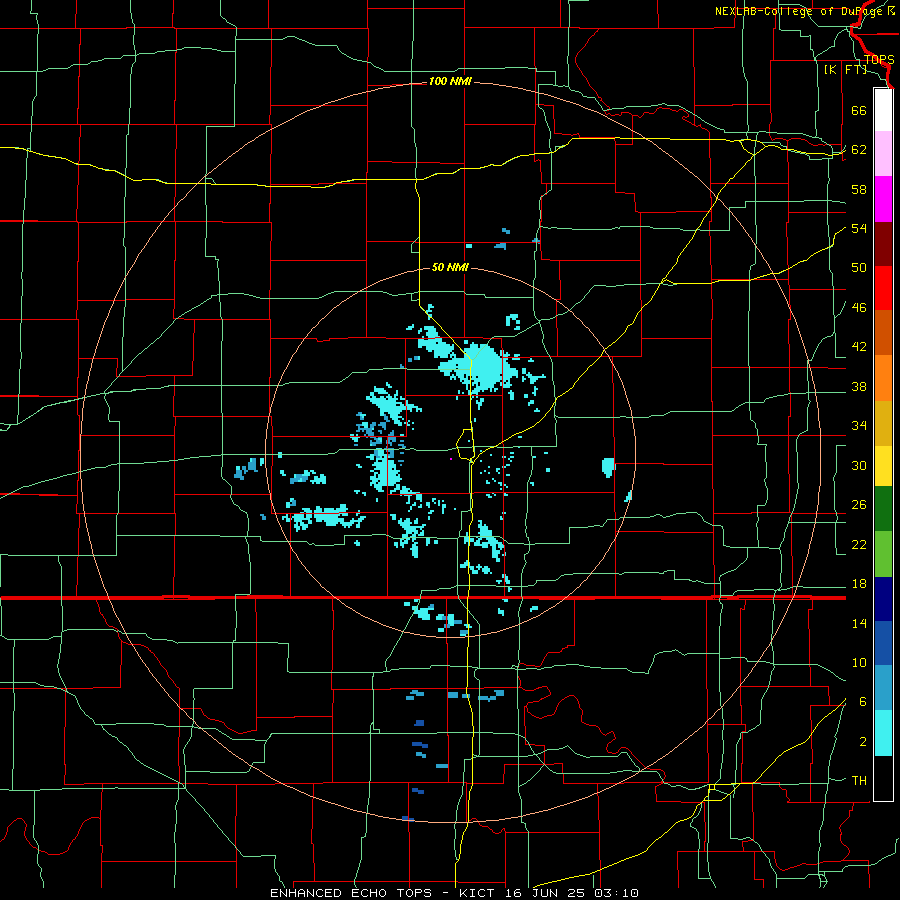Click the legend value '6'
This screenshot has height=900, width=900.
point(862,702)
